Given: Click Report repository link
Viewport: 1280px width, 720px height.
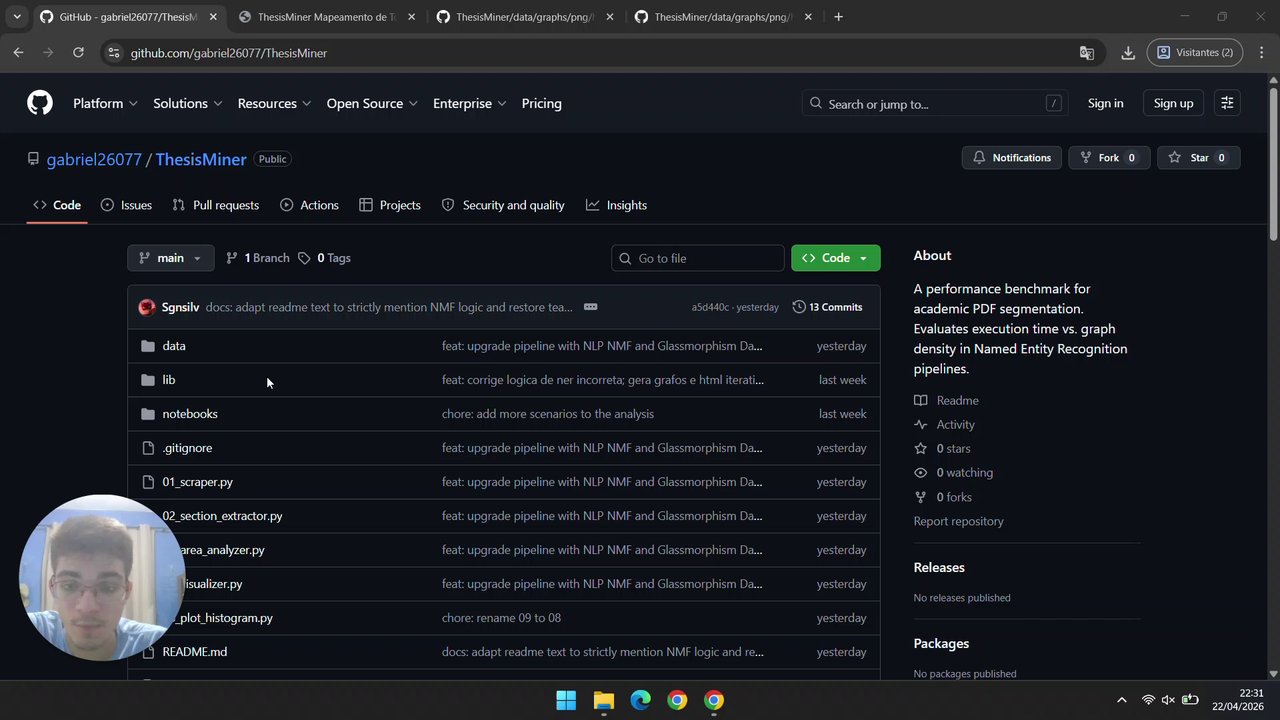Looking at the screenshot, I should pyautogui.click(x=958, y=521).
